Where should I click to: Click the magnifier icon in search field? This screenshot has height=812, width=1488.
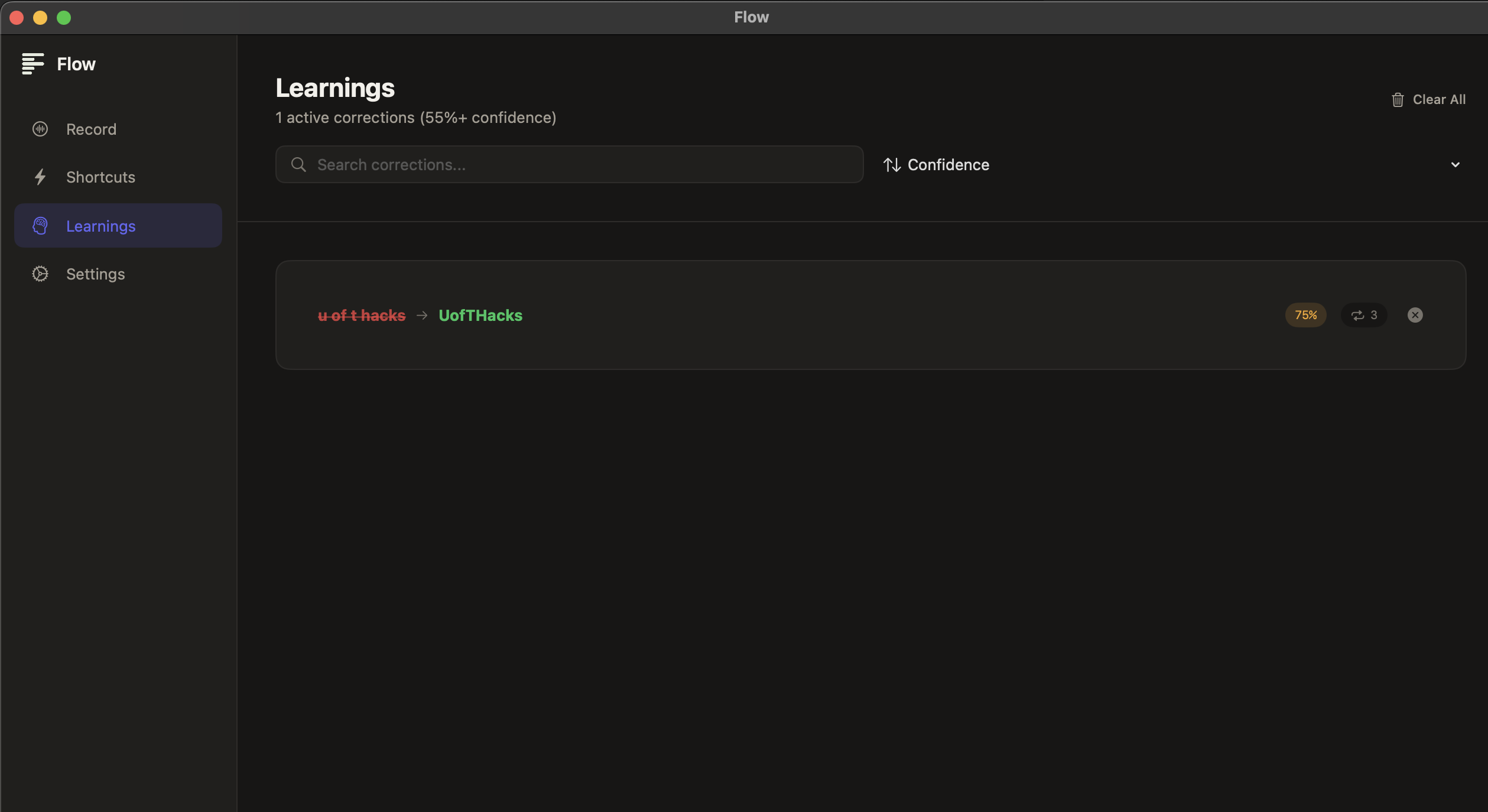(x=298, y=164)
